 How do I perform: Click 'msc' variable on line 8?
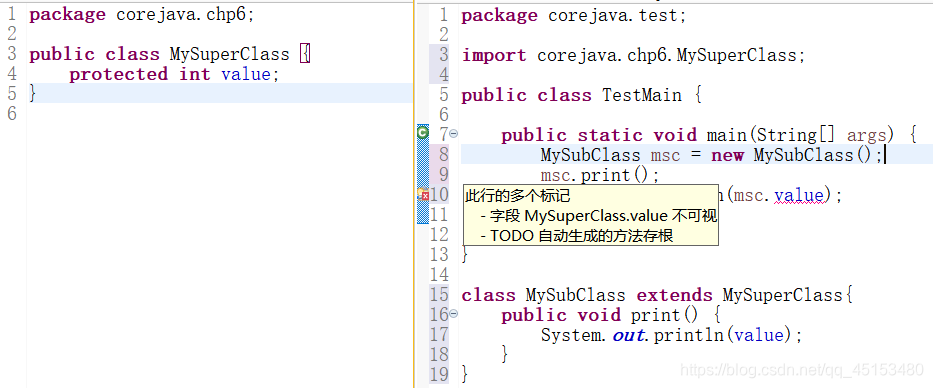click(665, 156)
